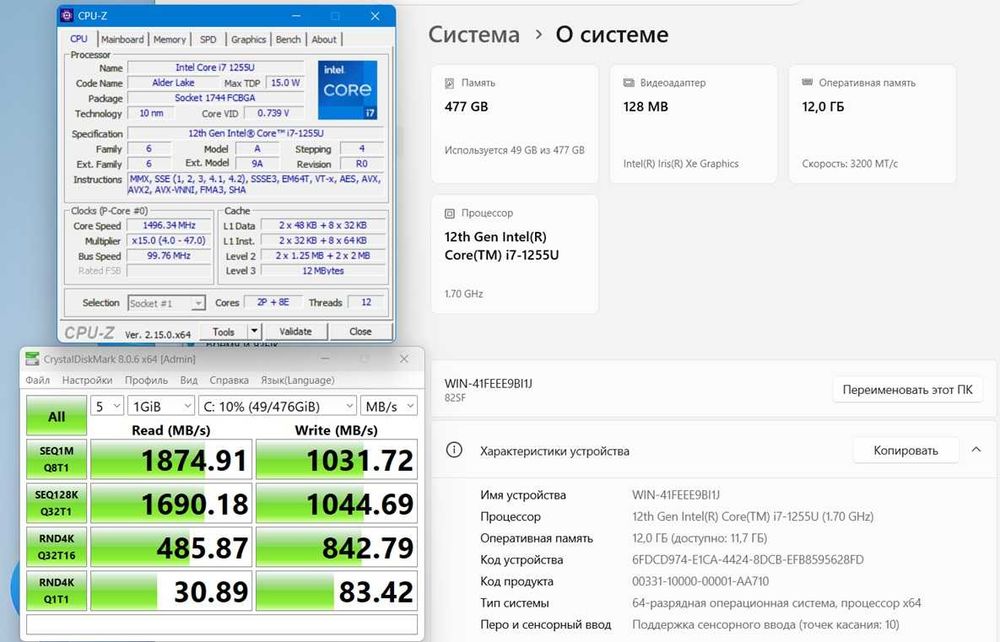Click the SEQ128K read result 1690.18

[171, 503]
